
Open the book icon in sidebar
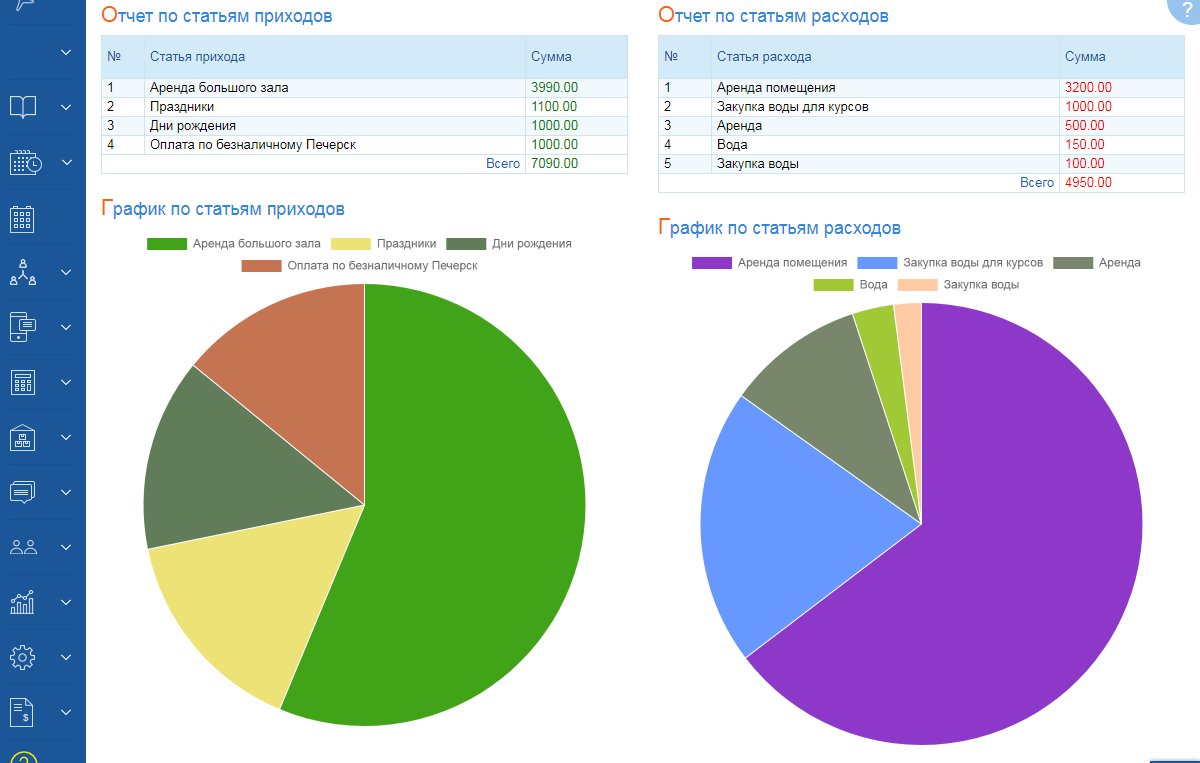click(x=23, y=107)
